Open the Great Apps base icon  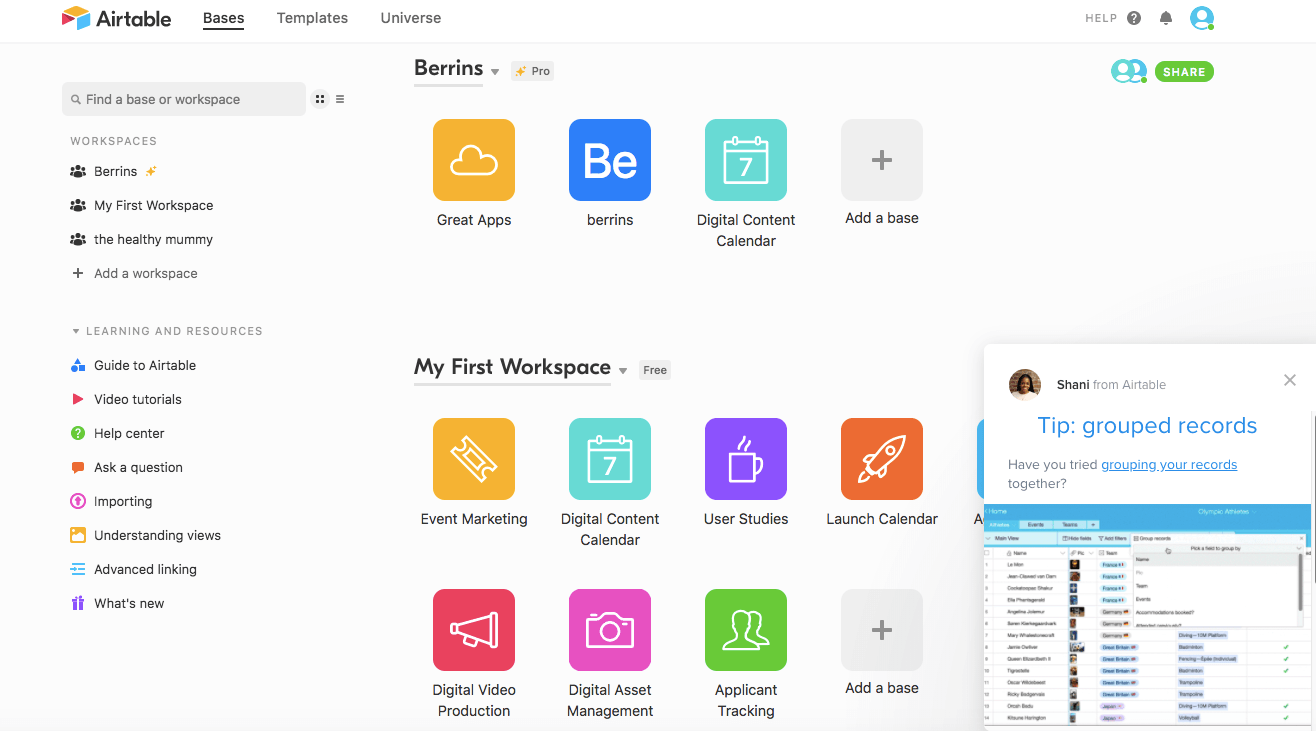(474, 160)
